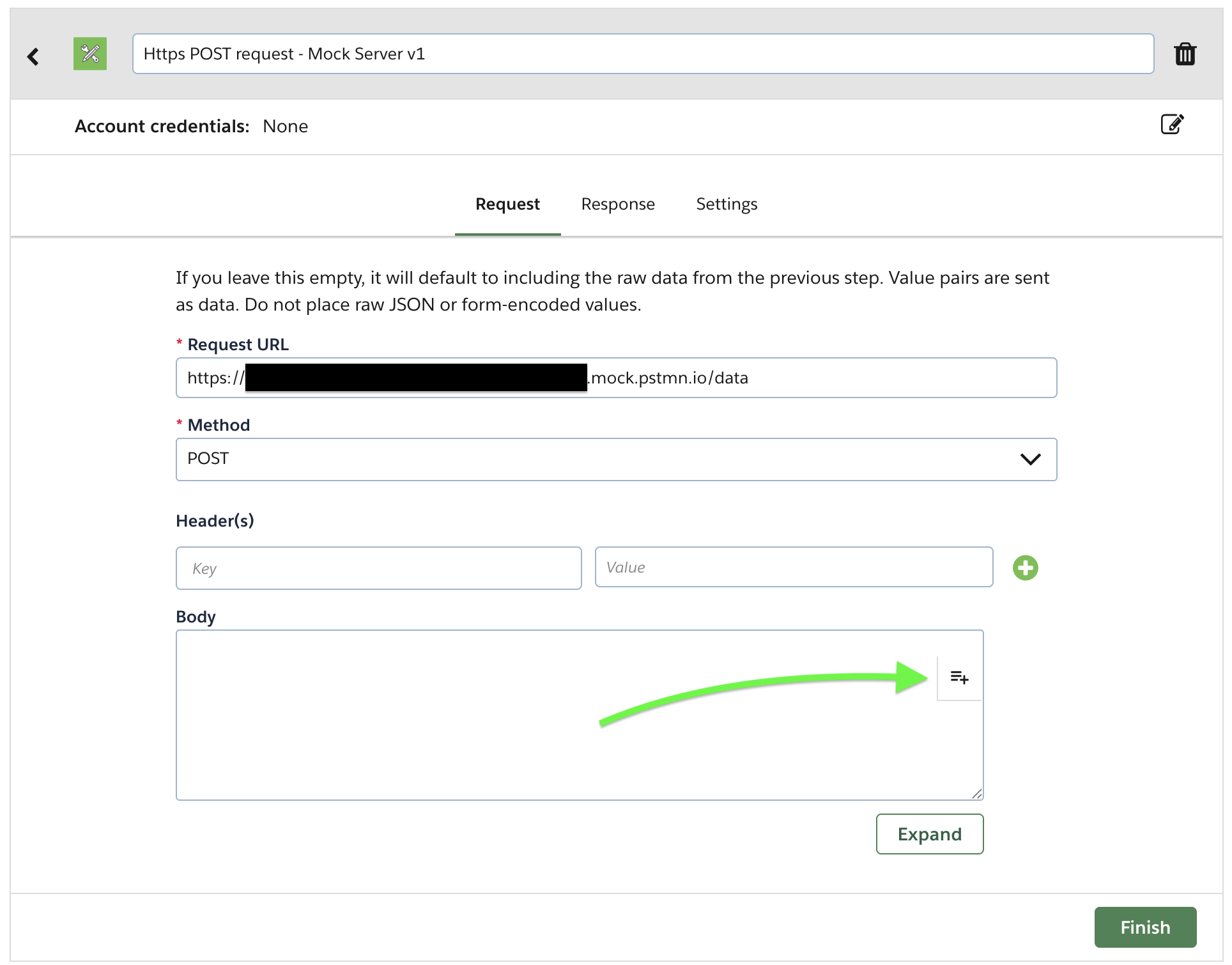
Task: Click insert data icon in Body
Action: (x=959, y=677)
